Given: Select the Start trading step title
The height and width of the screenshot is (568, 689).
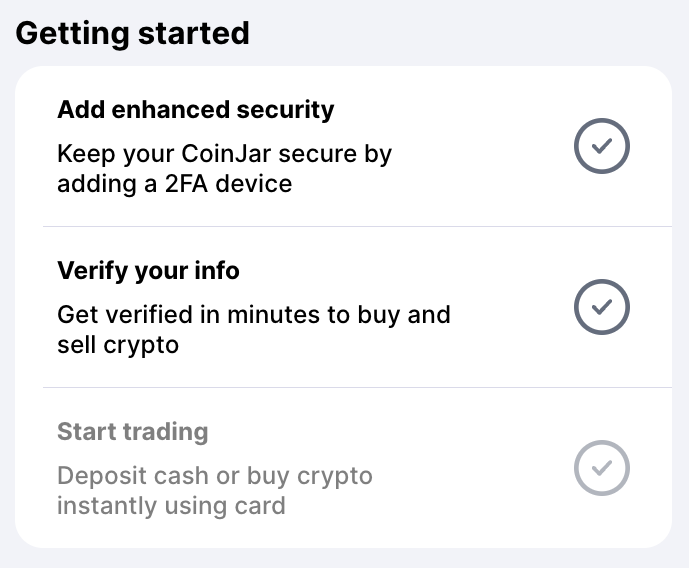Looking at the screenshot, I should click(133, 431).
